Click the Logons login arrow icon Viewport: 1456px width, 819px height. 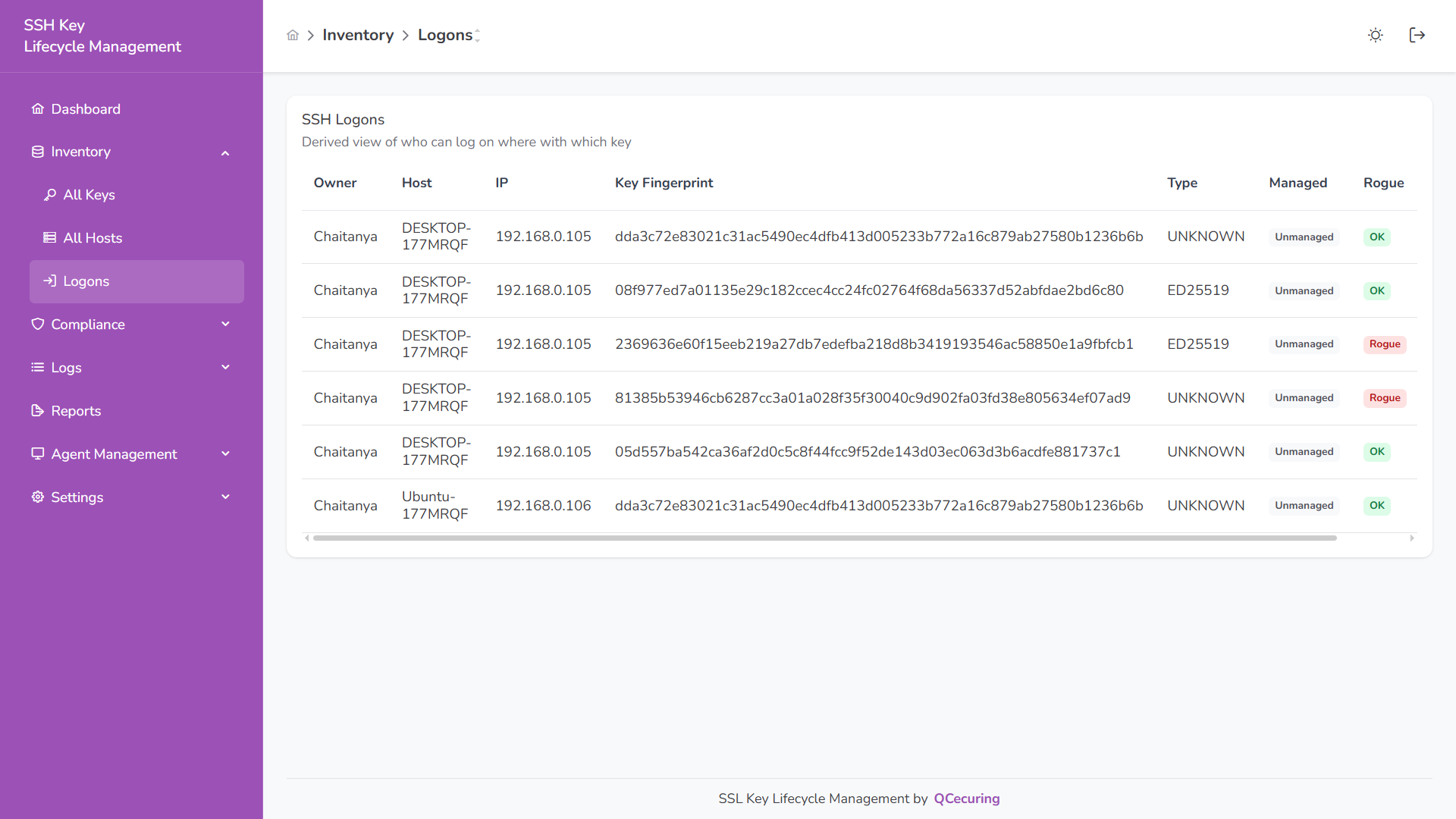pos(50,281)
